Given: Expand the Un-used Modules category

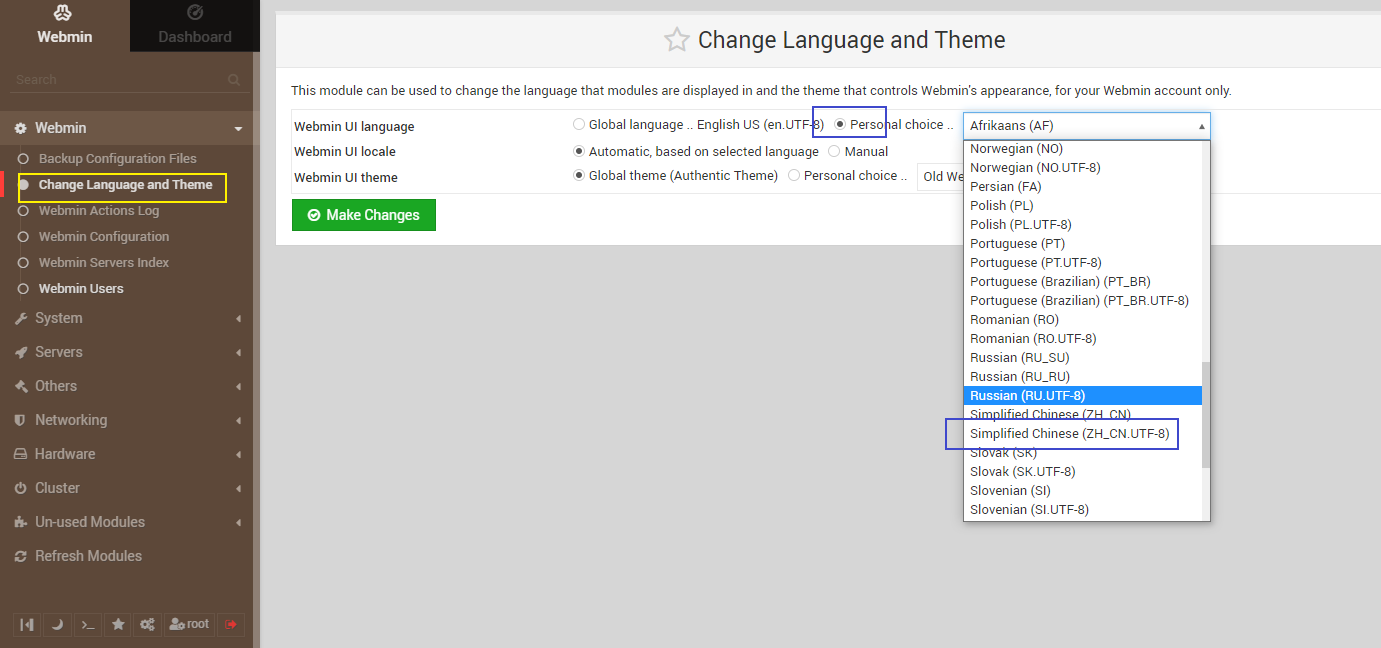Looking at the screenshot, I should click(x=238, y=523).
